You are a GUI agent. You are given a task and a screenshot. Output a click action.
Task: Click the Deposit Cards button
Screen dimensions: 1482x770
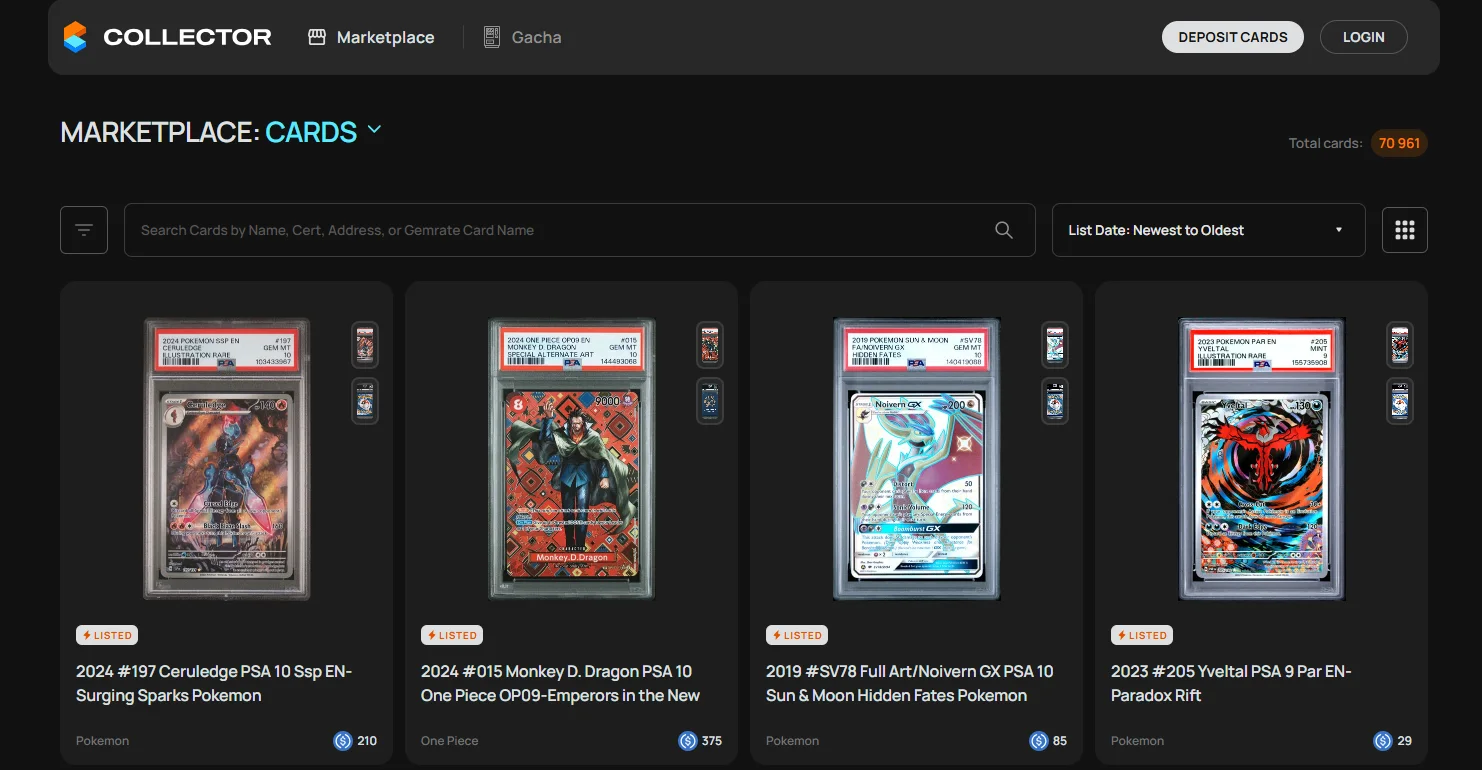point(1233,37)
